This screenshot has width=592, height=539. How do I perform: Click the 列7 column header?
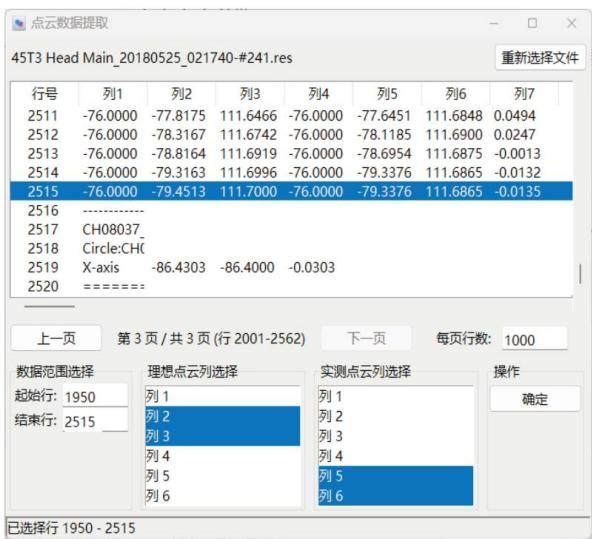coord(524,94)
